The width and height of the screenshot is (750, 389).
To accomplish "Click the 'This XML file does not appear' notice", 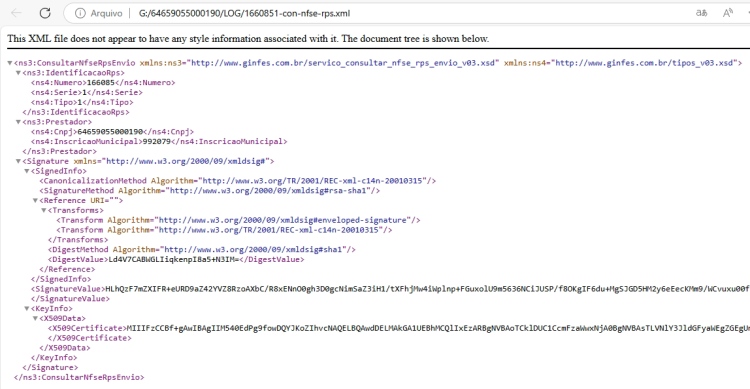I will coord(248,39).
